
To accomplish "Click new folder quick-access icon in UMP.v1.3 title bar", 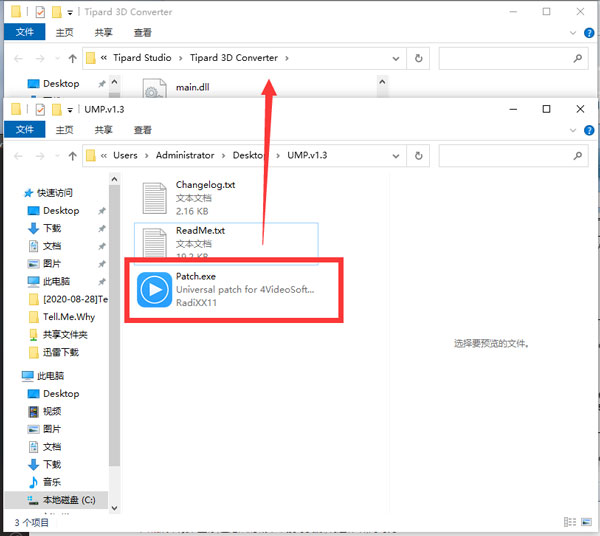I will pos(57,110).
